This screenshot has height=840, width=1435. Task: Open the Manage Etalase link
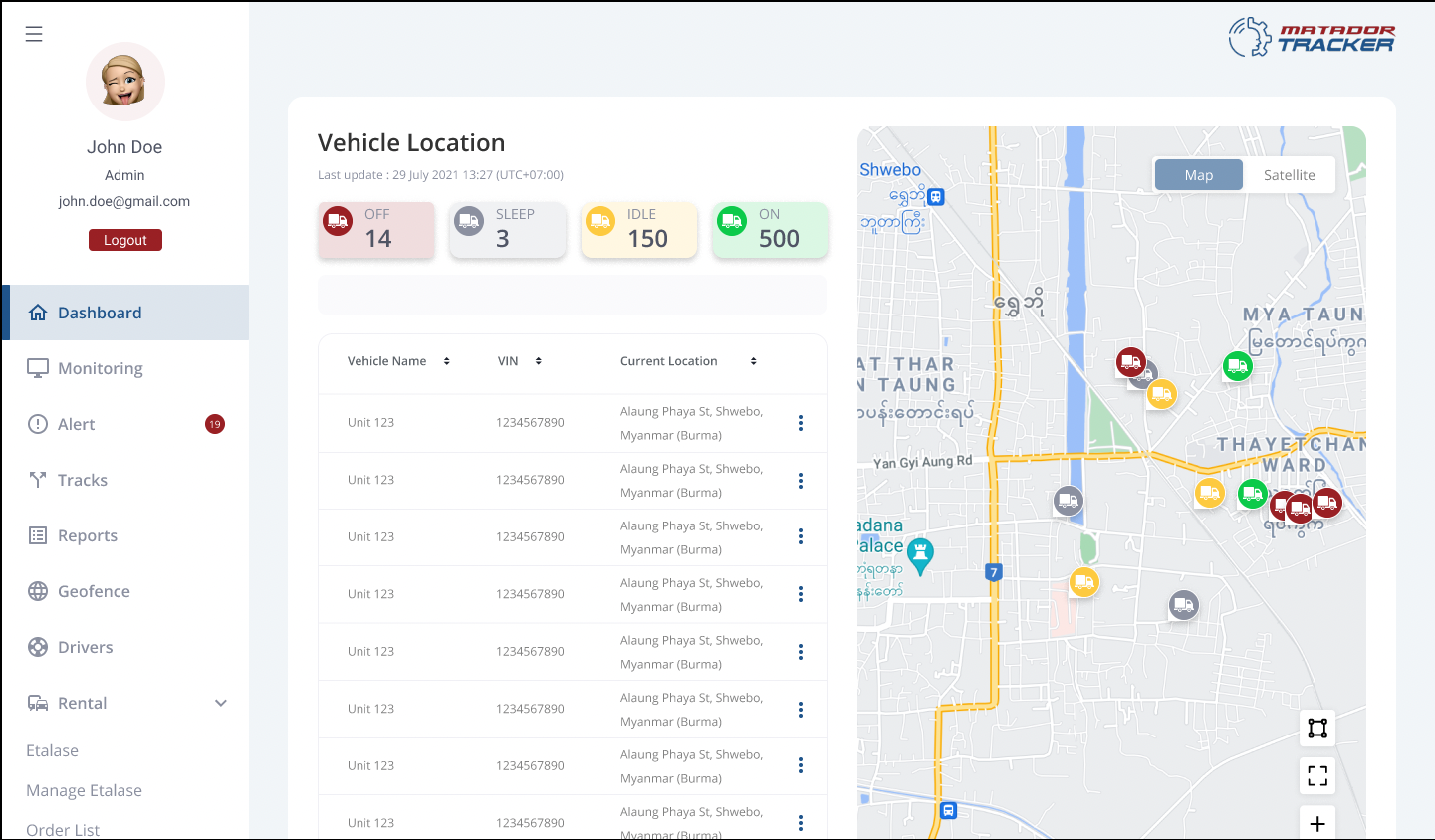[84, 790]
